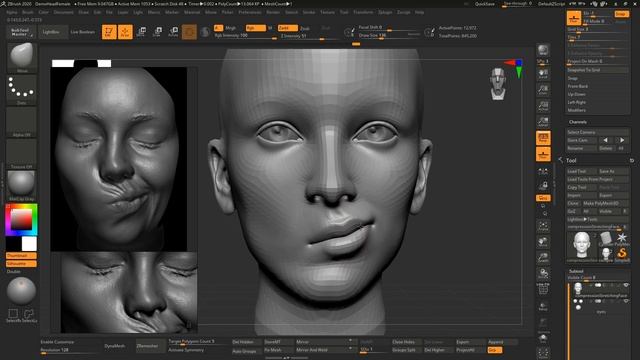Activate the Draw mode icon

coord(125,32)
